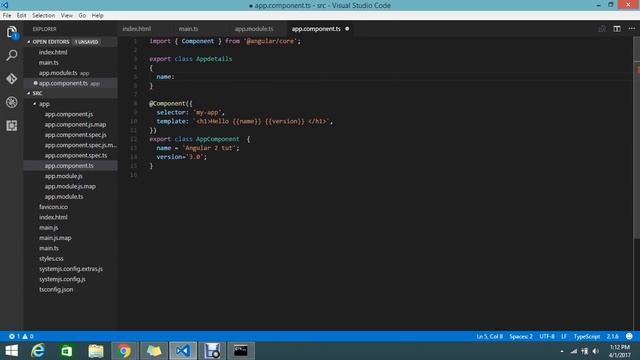Open the Windows Start menu

pyautogui.click(x=11, y=351)
